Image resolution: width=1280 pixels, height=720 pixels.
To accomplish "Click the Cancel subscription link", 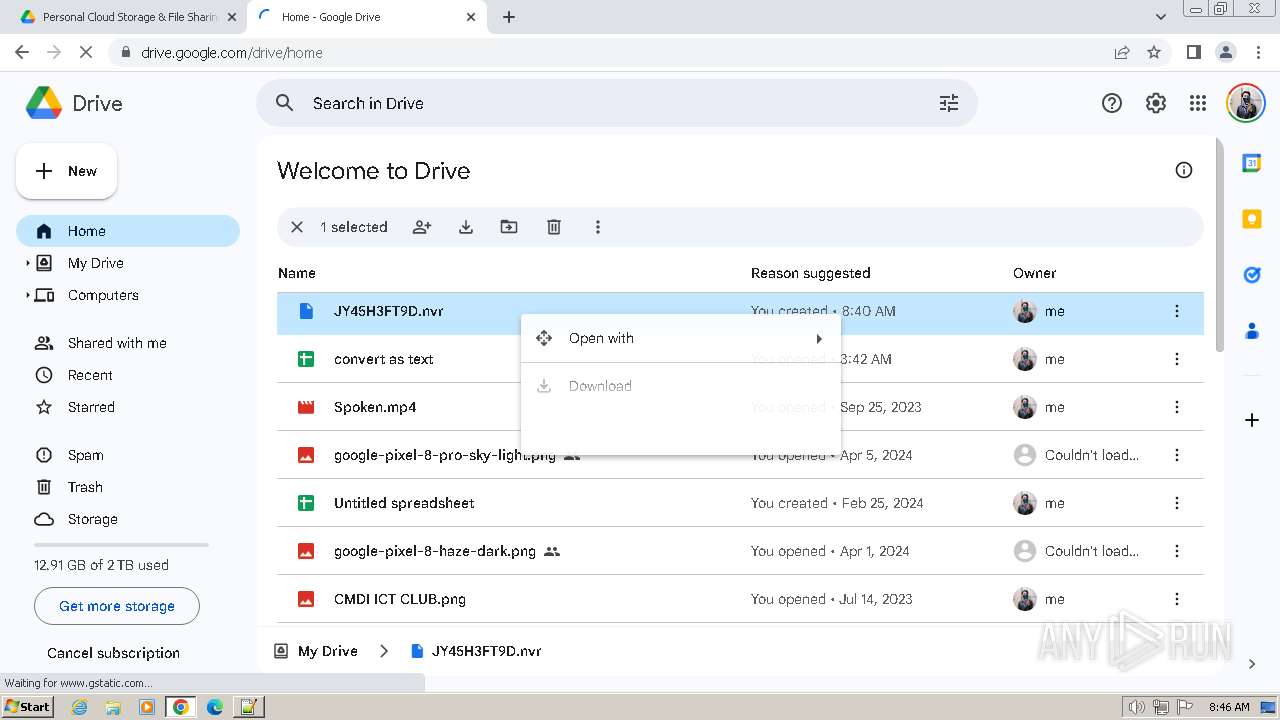I will coord(113,653).
